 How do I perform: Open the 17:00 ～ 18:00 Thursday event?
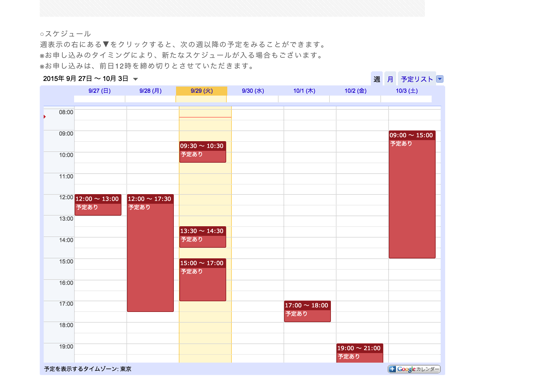point(307,311)
